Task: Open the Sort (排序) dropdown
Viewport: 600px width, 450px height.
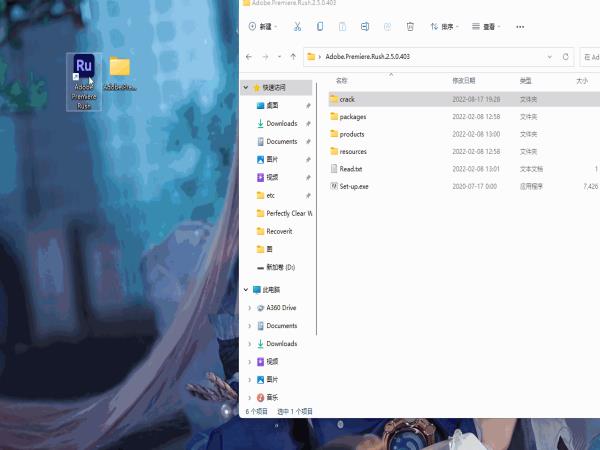Action: [444, 26]
